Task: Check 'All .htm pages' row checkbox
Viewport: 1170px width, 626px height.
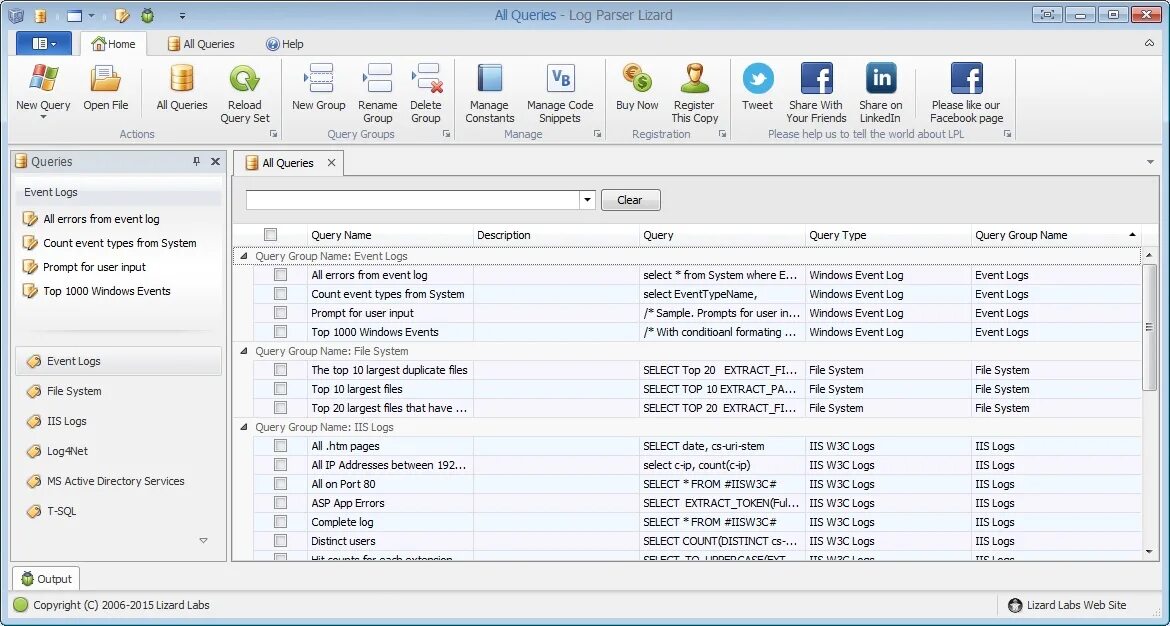Action: 281,446
